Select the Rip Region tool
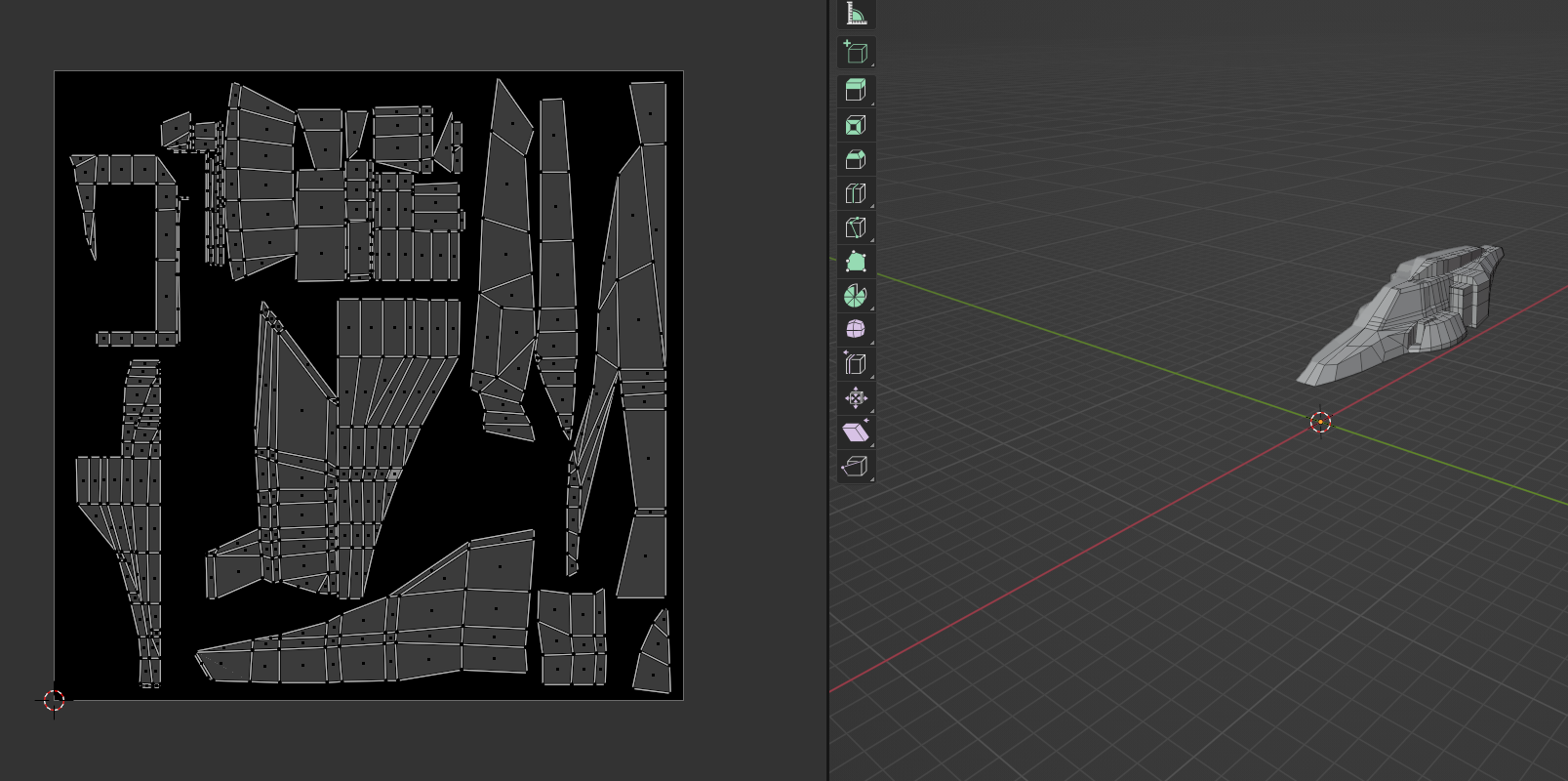This screenshot has width=1568, height=781. [856, 467]
